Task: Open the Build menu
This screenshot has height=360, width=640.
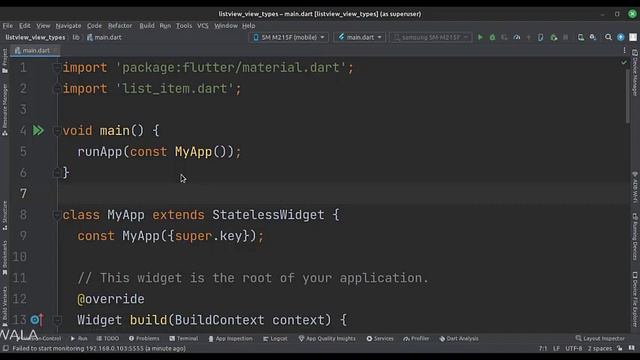Action: [147, 25]
